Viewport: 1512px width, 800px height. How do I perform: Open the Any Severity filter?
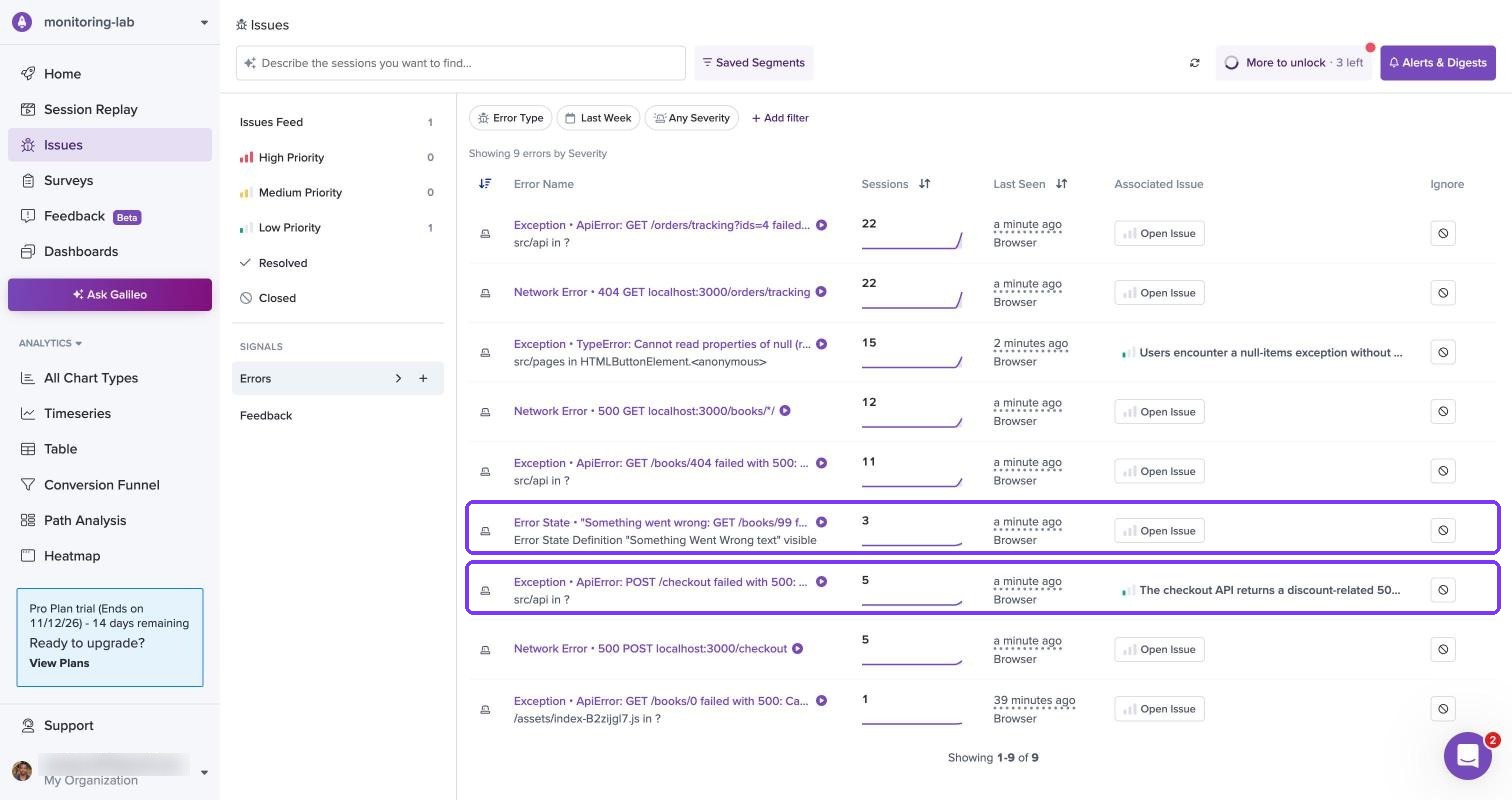tap(692, 118)
